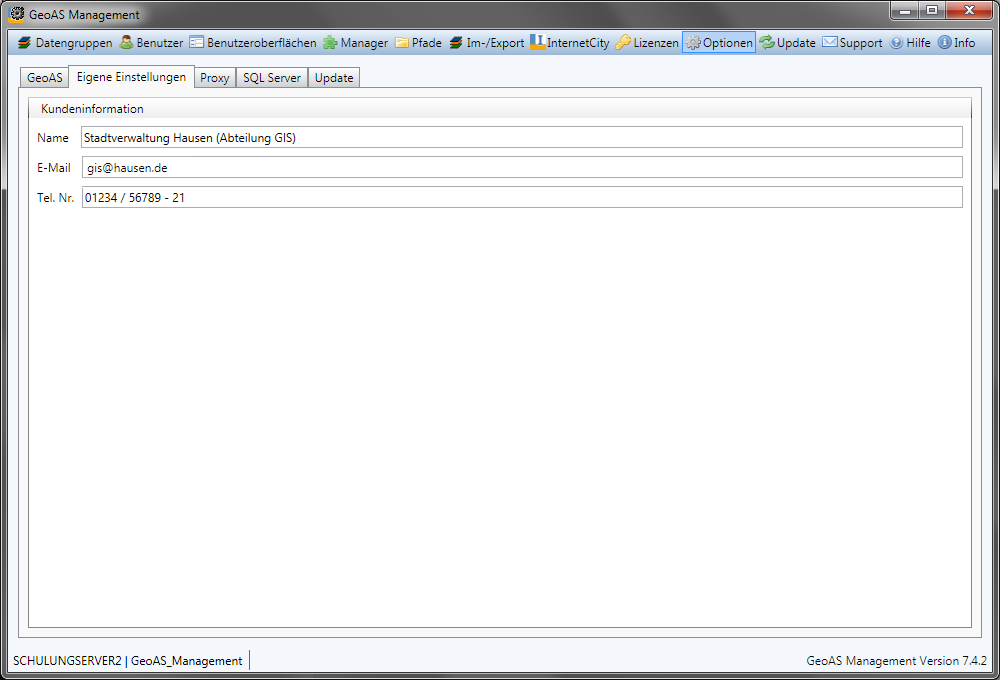The width and height of the screenshot is (1000, 680).
Task: Switch to the Proxy tab
Action: click(215, 78)
